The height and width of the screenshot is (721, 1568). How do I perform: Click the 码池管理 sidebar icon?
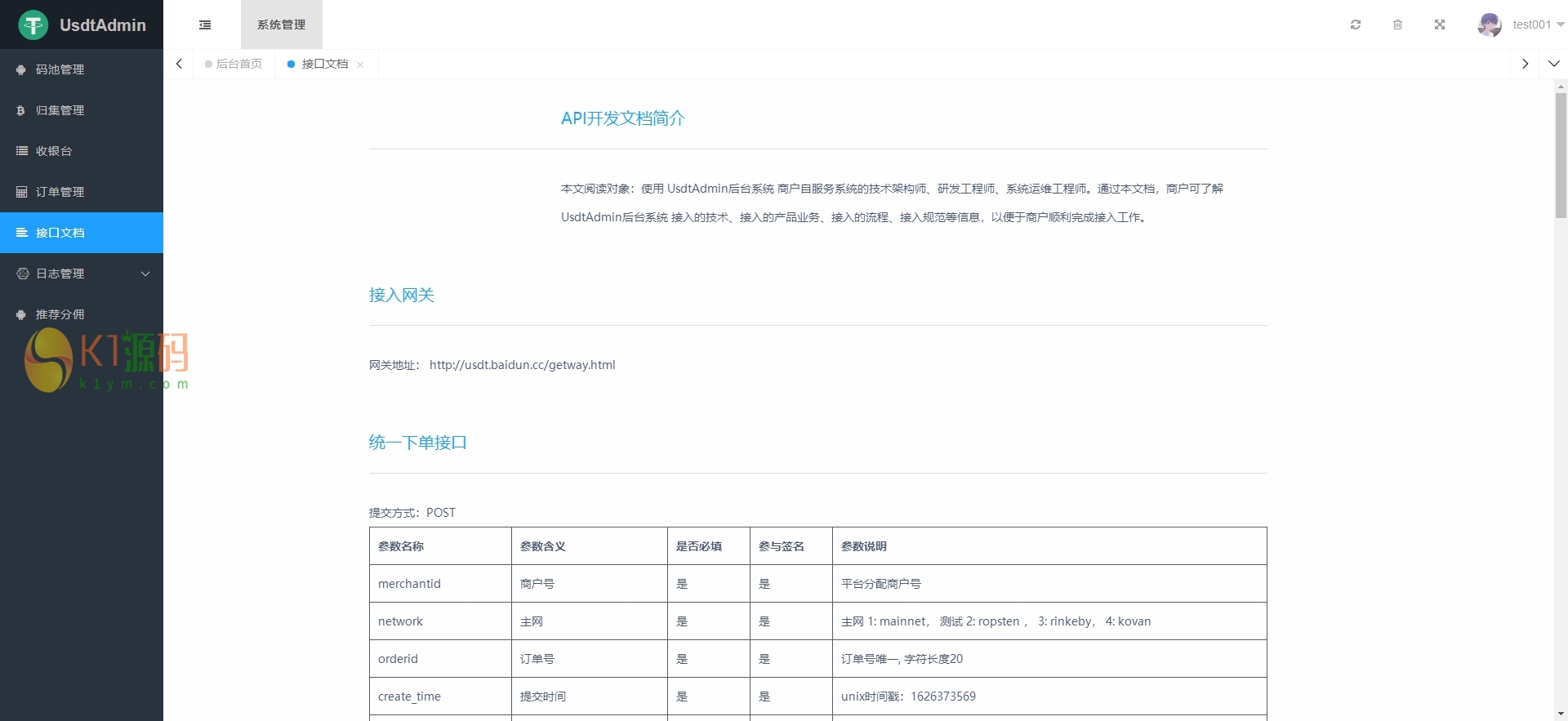click(21, 69)
